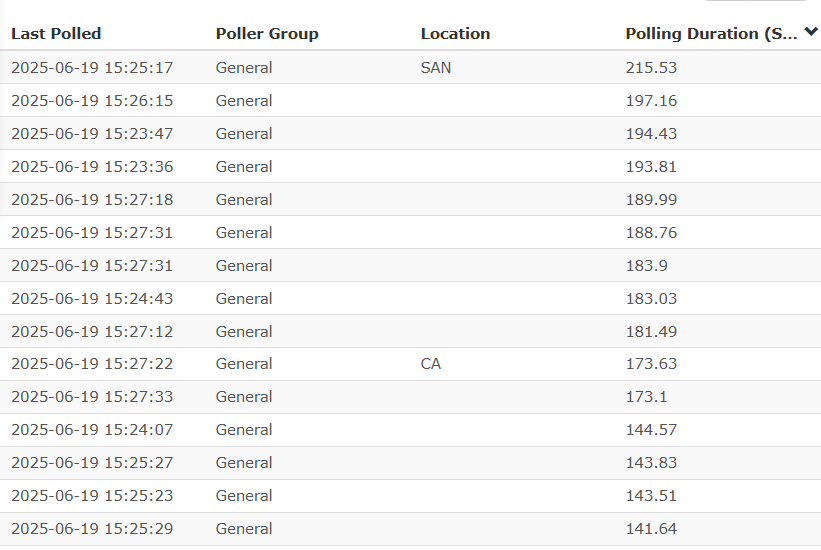Select the row with duration 189.99
Image resolution: width=821 pixels, height=550 pixels.
pos(410,200)
